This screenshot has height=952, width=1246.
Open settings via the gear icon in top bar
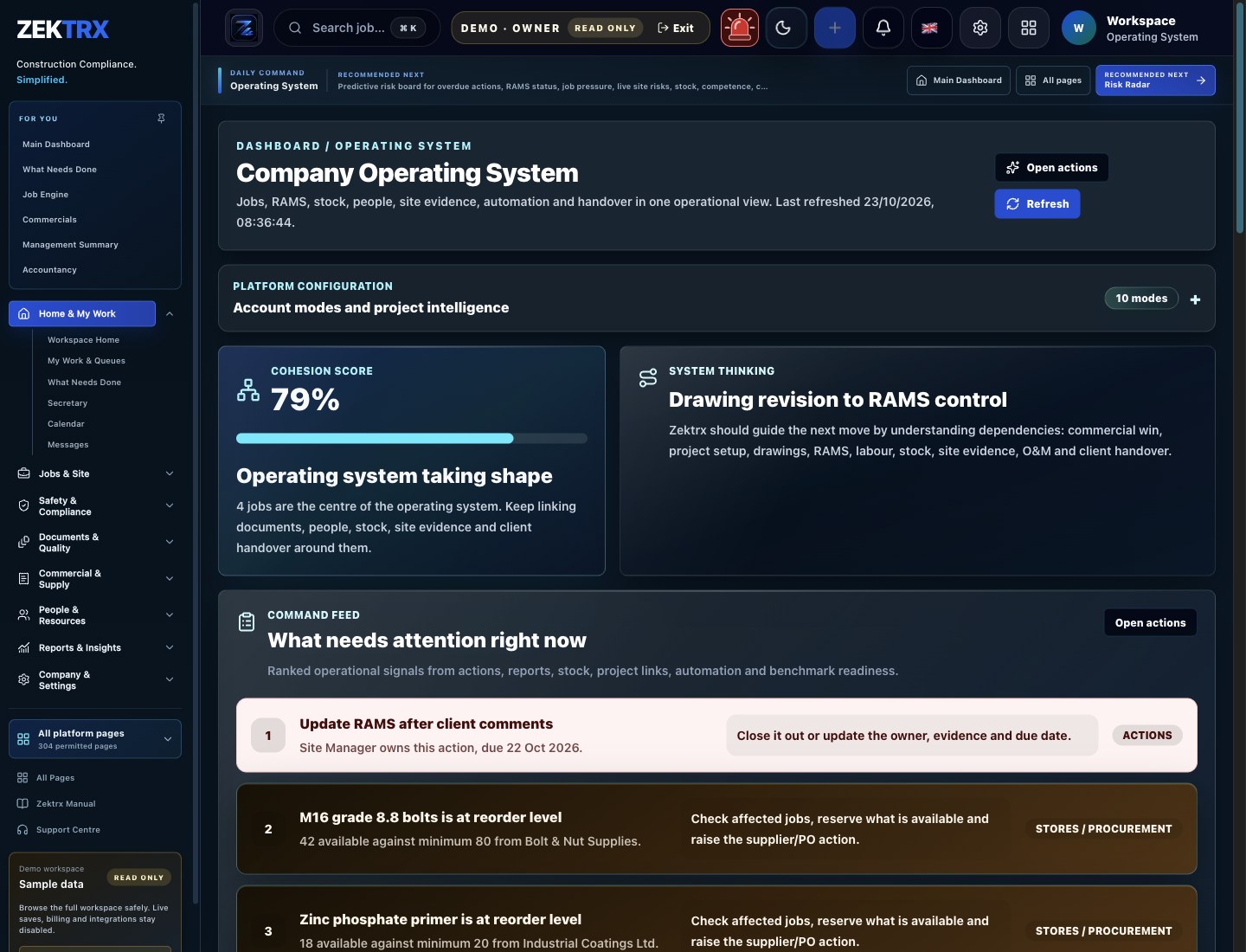(x=980, y=28)
